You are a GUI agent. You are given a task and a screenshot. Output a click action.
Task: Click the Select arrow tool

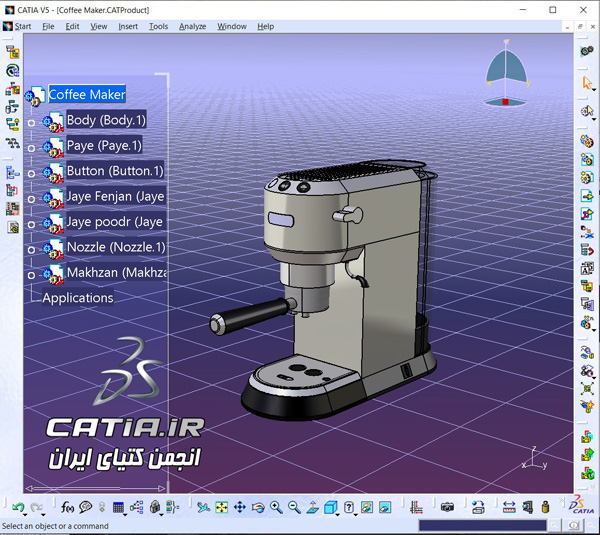(587, 83)
